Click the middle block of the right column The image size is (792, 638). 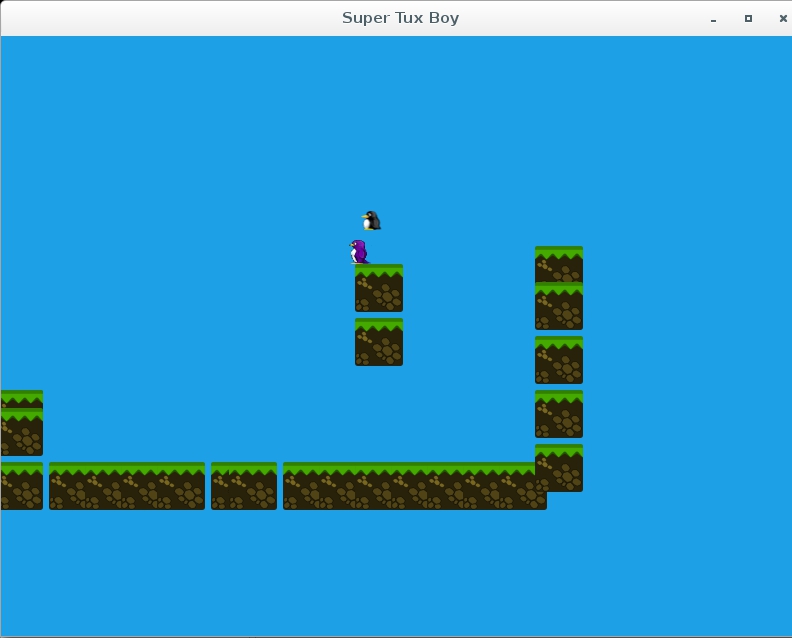[559, 361]
